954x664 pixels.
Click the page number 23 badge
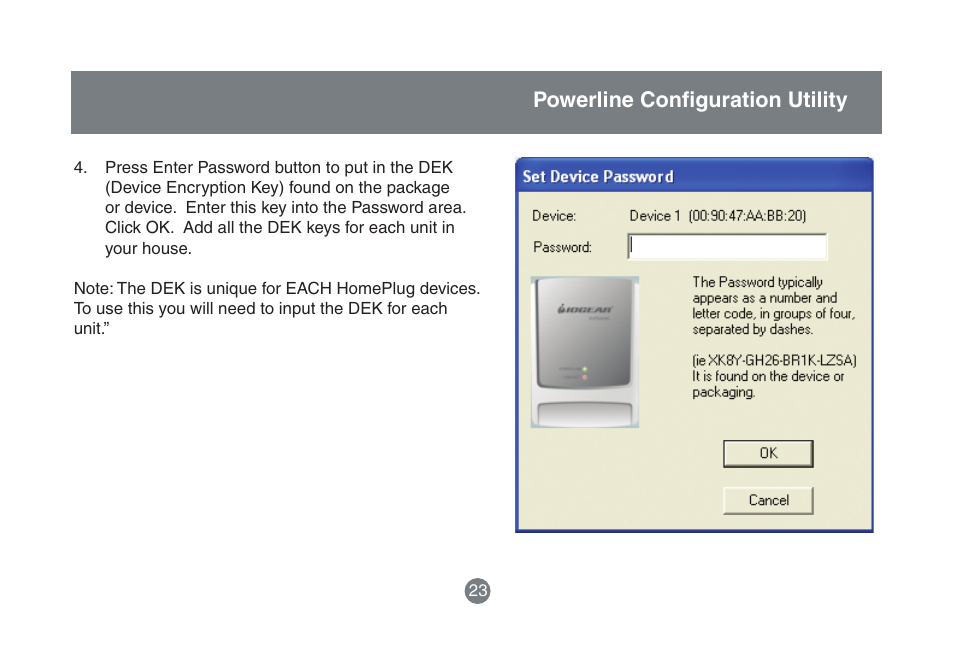point(478,590)
